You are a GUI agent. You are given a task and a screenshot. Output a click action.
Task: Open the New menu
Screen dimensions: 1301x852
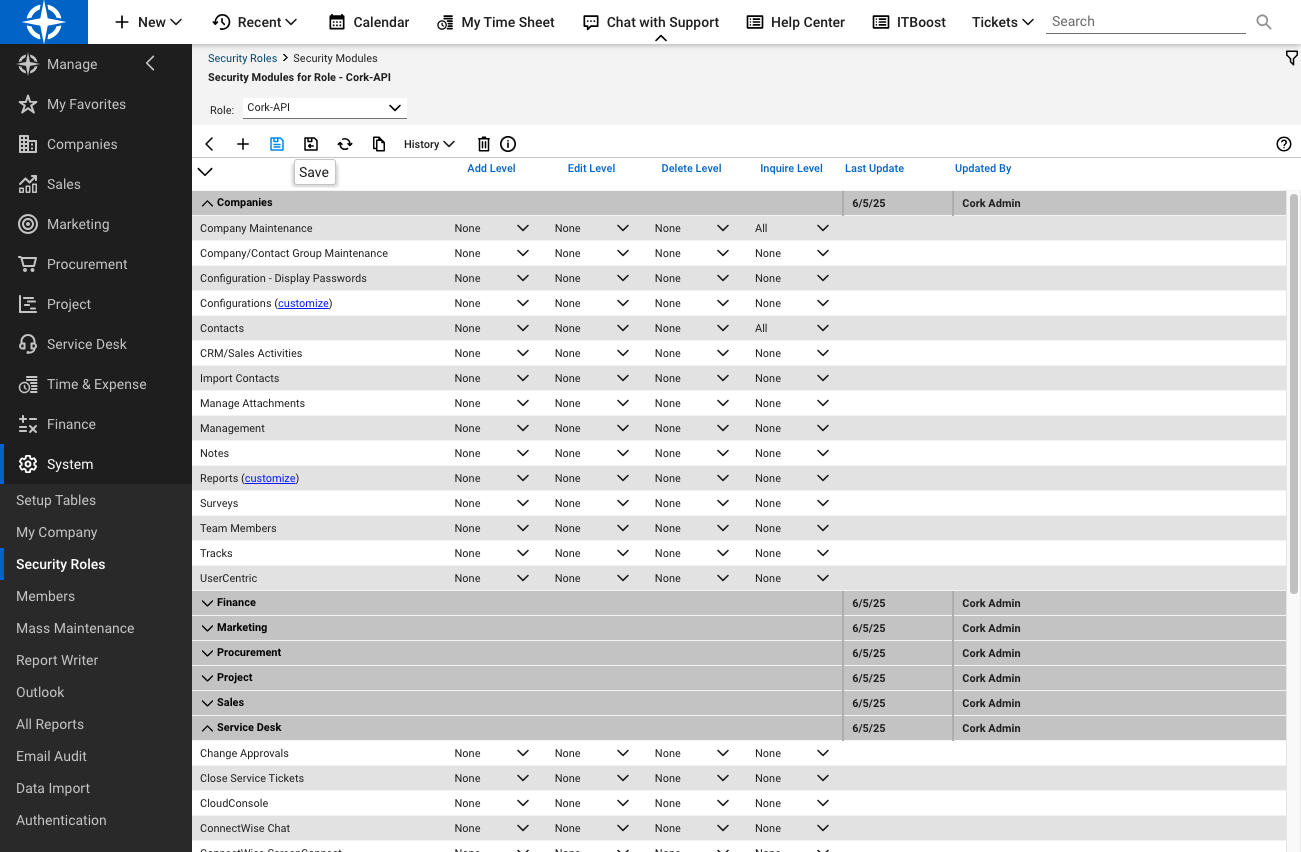coord(148,22)
